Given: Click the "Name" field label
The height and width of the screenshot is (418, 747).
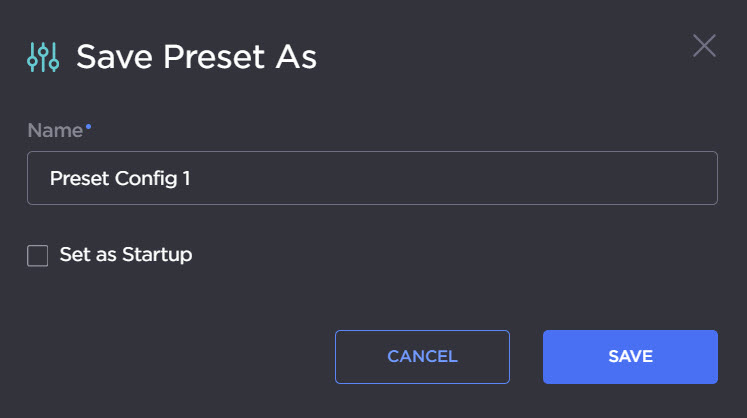Looking at the screenshot, I should (54, 131).
